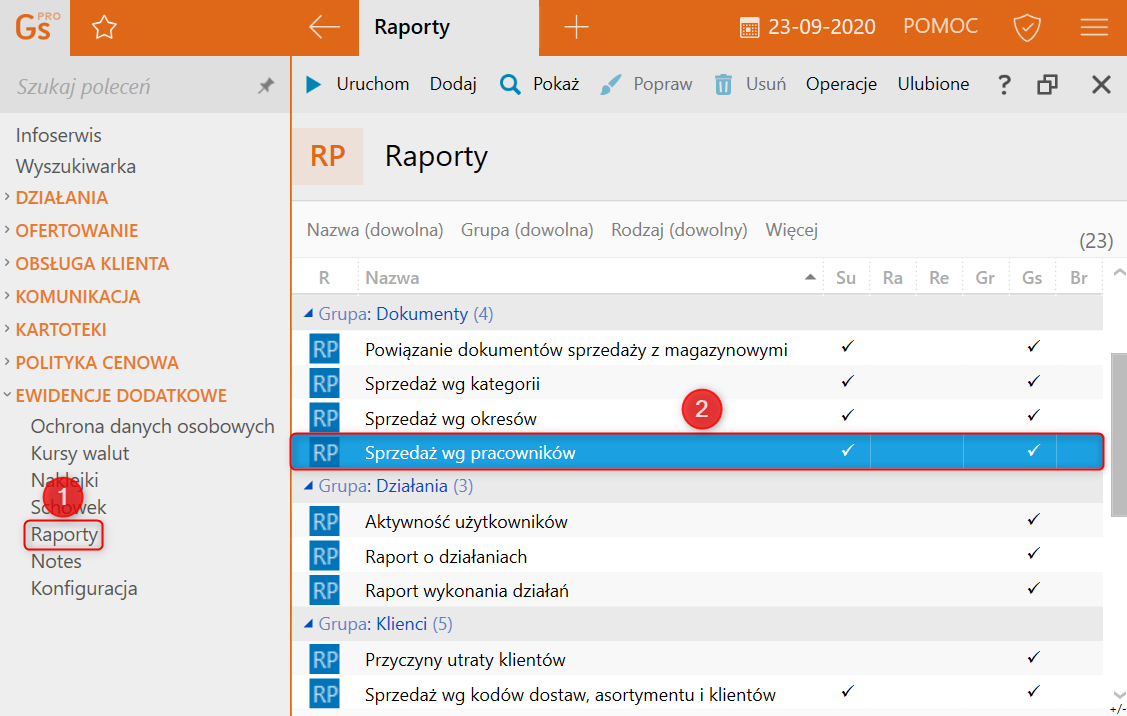This screenshot has height=716, width=1127.
Task: Click the Dodaj button
Action: click(453, 84)
